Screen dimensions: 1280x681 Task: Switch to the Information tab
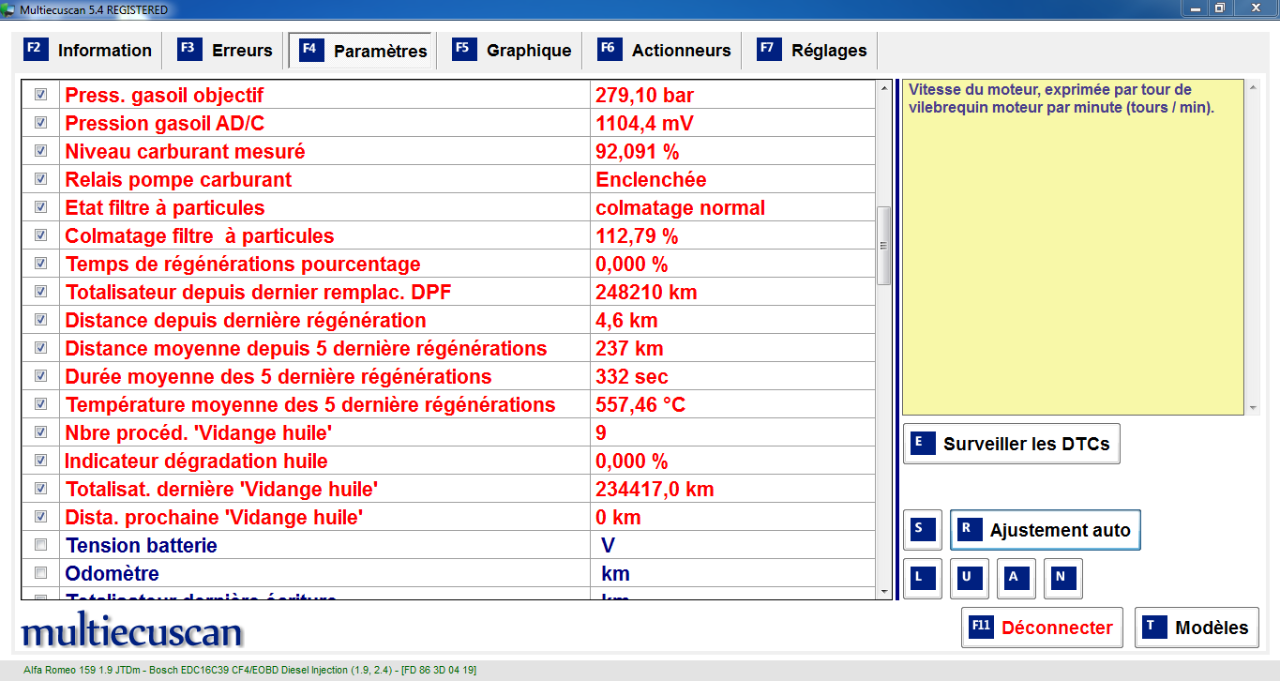[89, 50]
